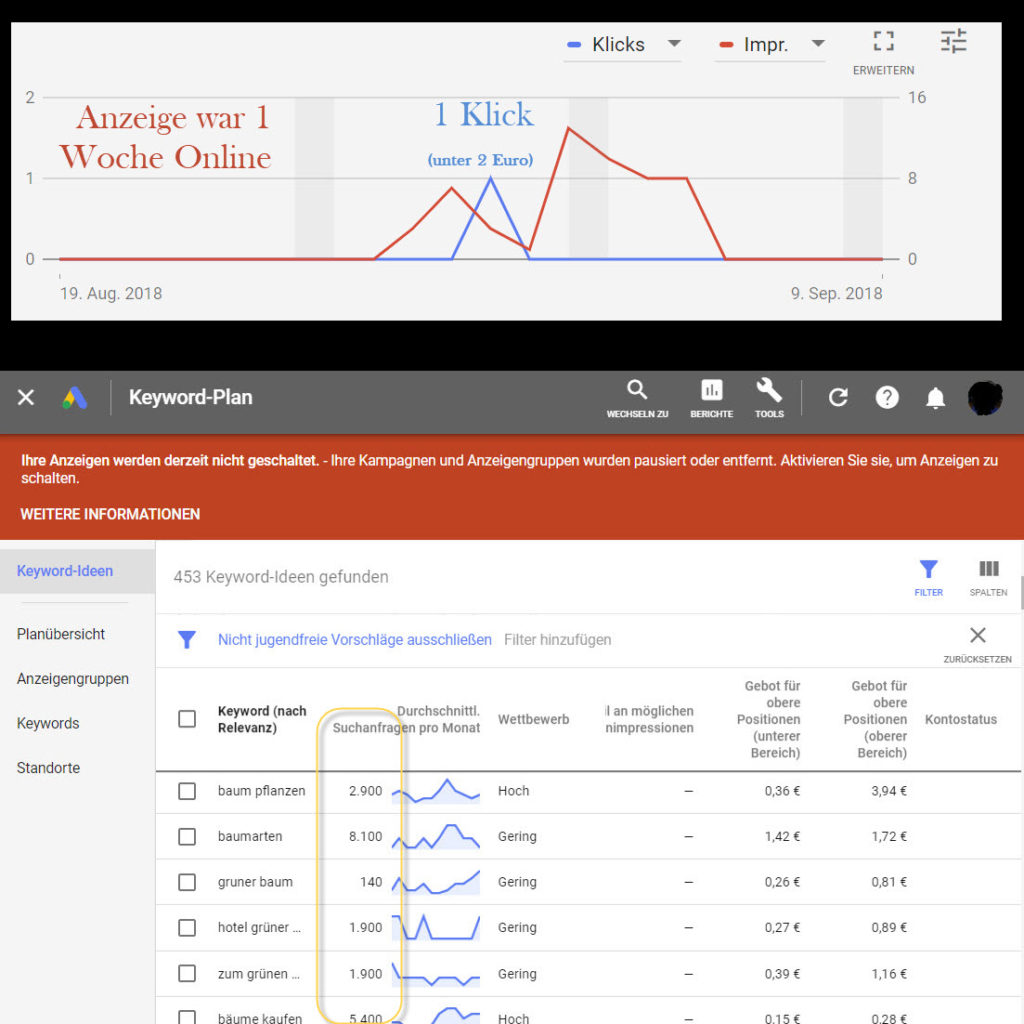
Task: Open the Impr. metric dropdown
Action: pyautogui.click(x=819, y=44)
